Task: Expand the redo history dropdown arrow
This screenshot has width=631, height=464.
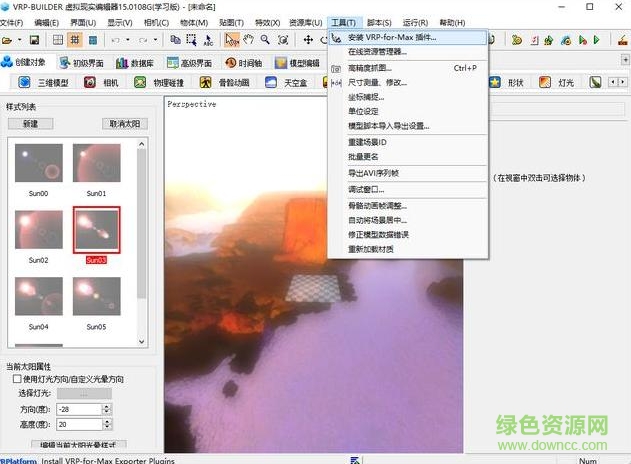Action: [x=155, y=40]
